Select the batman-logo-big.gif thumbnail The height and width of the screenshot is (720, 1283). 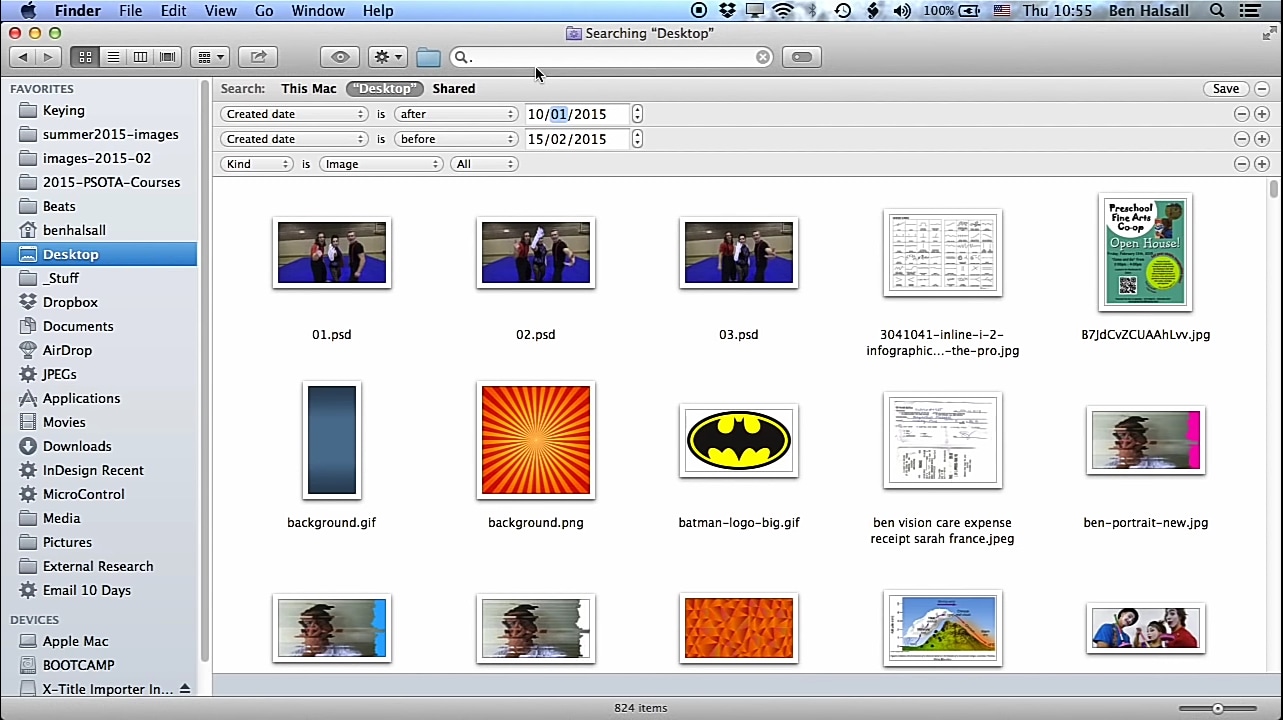(738, 440)
